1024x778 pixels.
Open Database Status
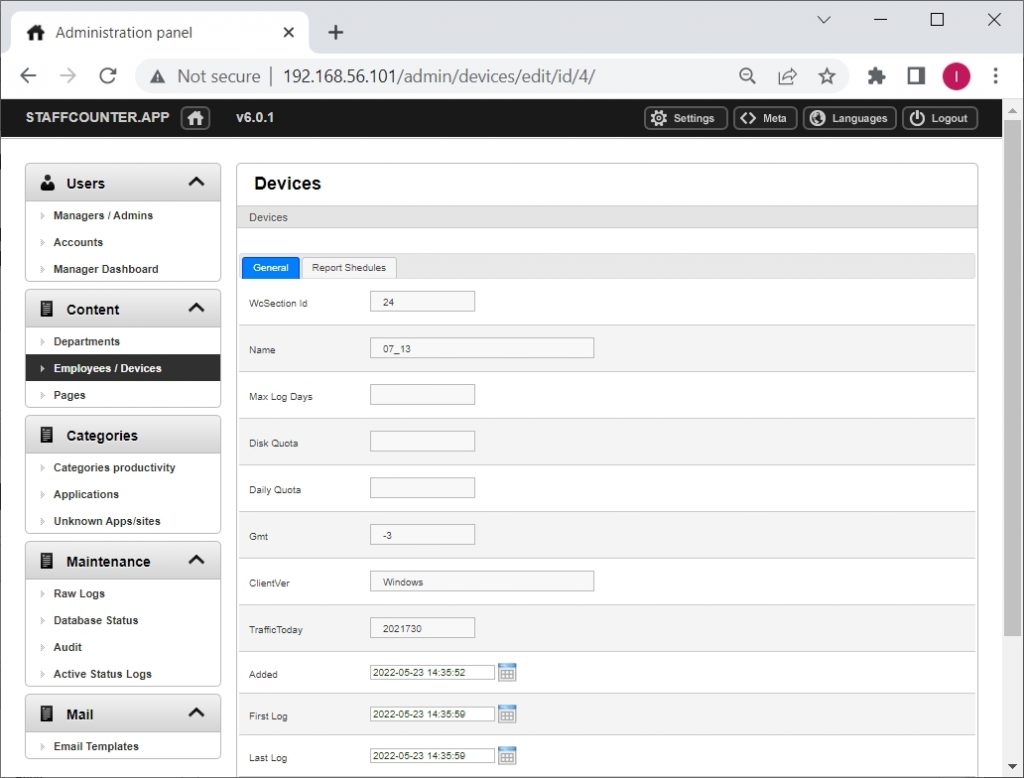(96, 621)
